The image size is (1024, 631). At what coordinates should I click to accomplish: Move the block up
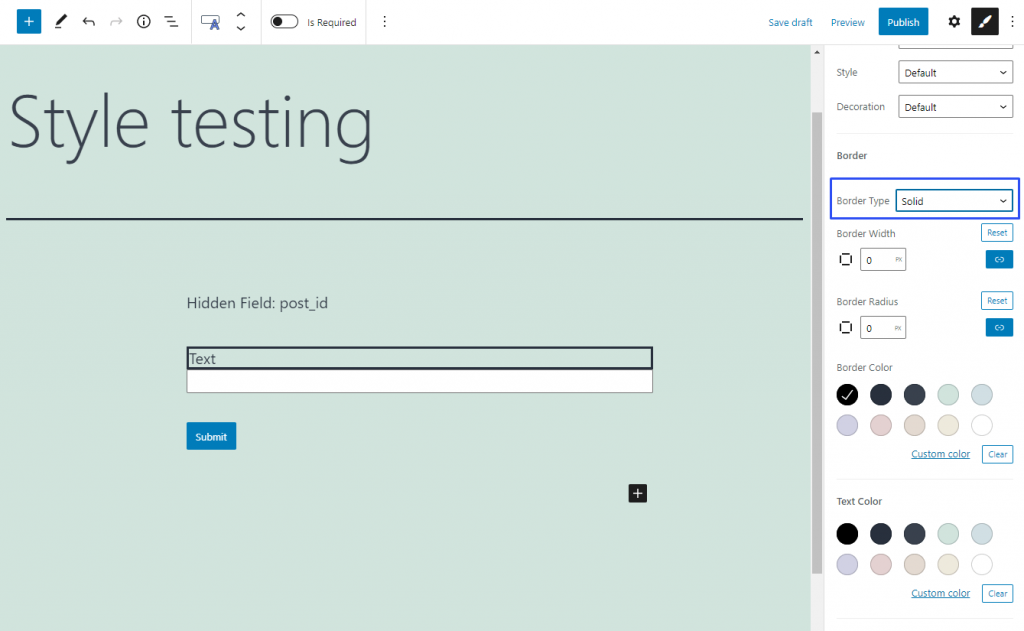pos(241,15)
